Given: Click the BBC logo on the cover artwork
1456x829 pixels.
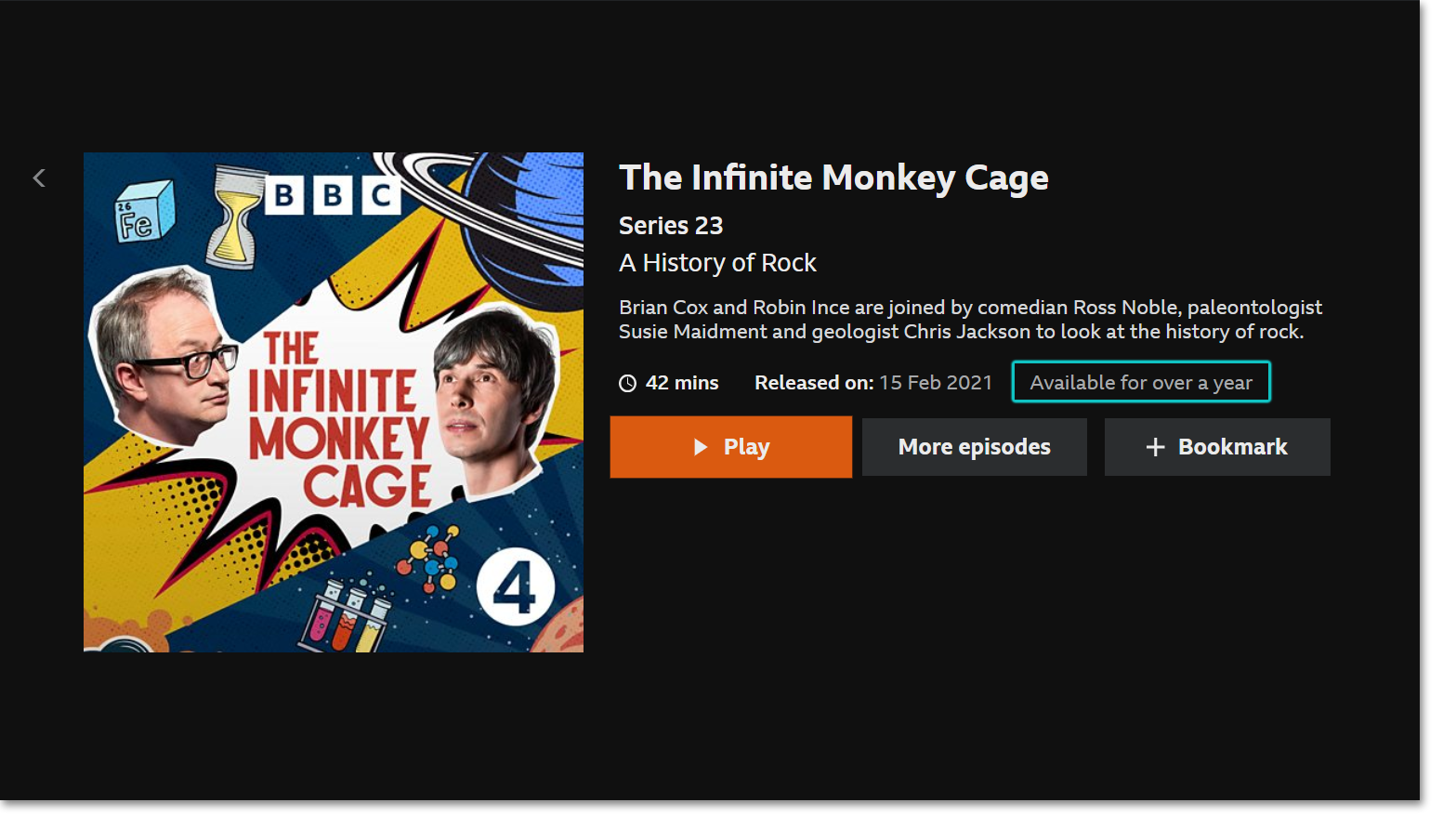Looking at the screenshot, I should [331, 197].
